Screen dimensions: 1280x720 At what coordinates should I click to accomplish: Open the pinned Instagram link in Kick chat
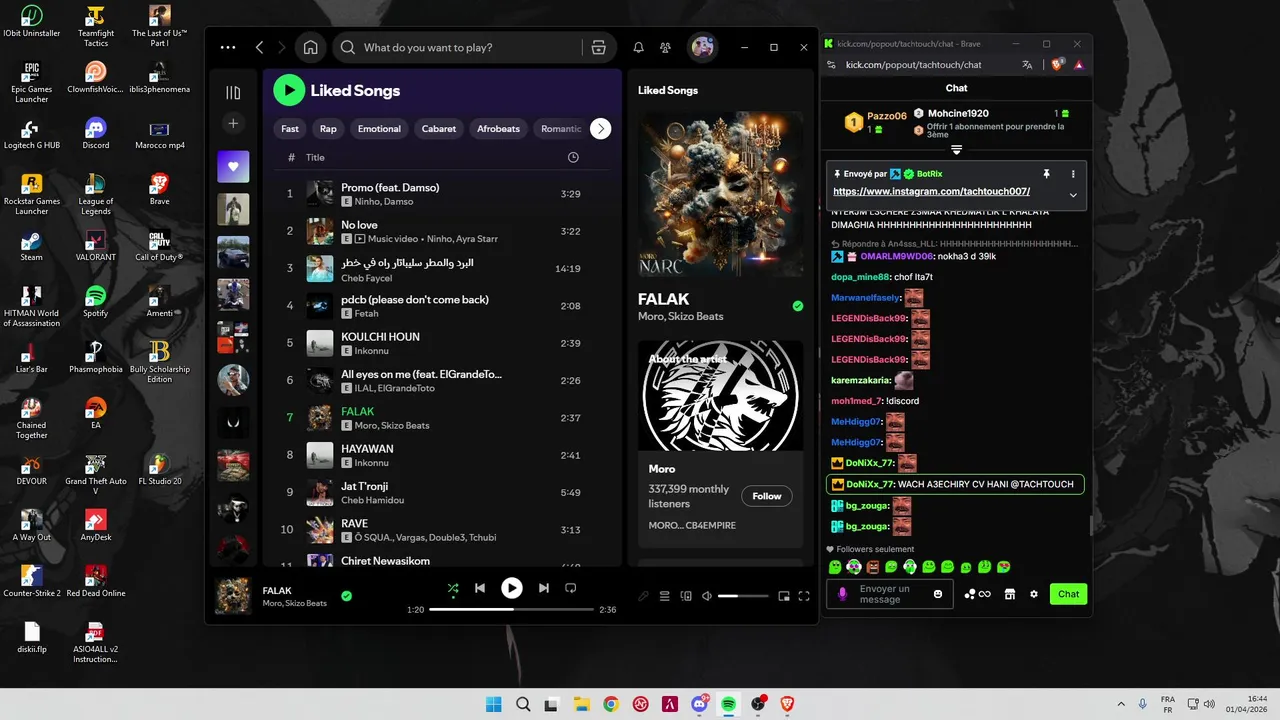click(931, 191)
